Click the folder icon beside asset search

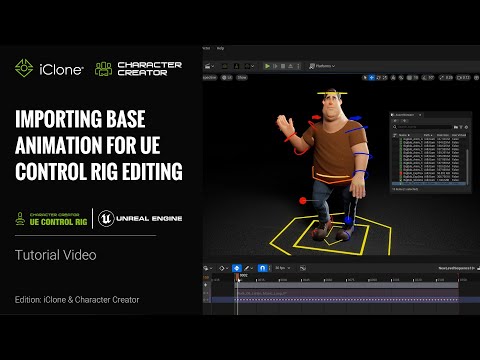tap(456, 127)
